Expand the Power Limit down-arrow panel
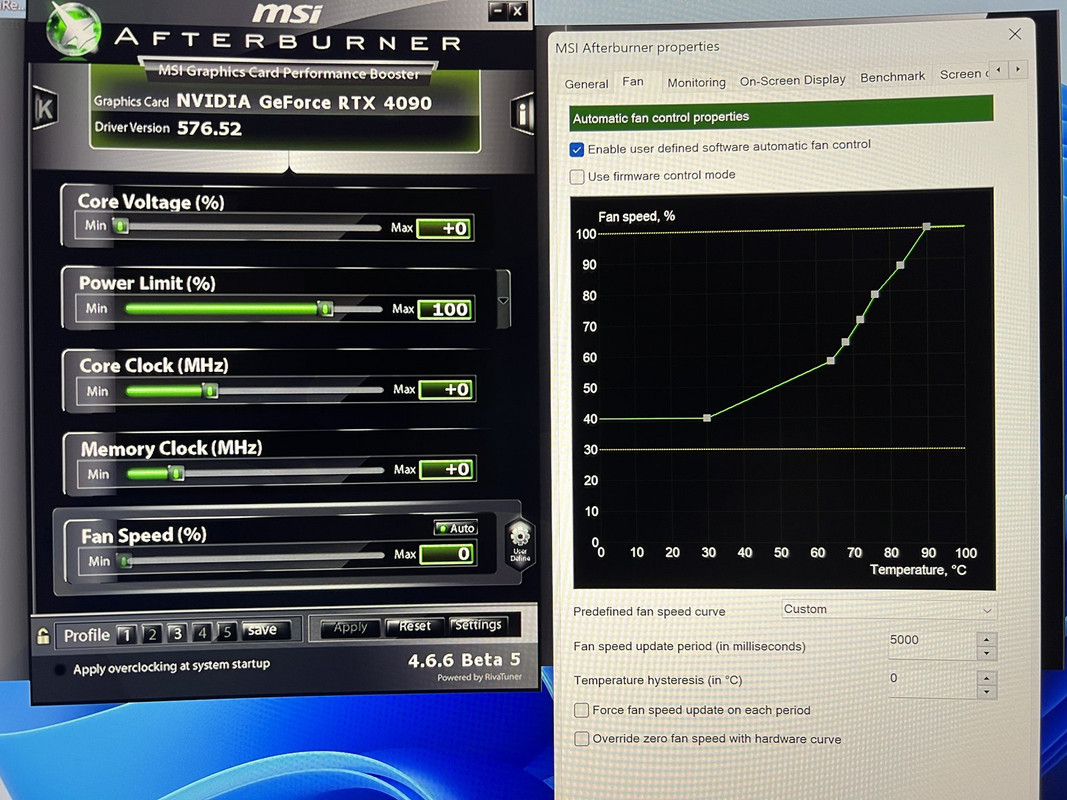 click(x=503, y=300)
